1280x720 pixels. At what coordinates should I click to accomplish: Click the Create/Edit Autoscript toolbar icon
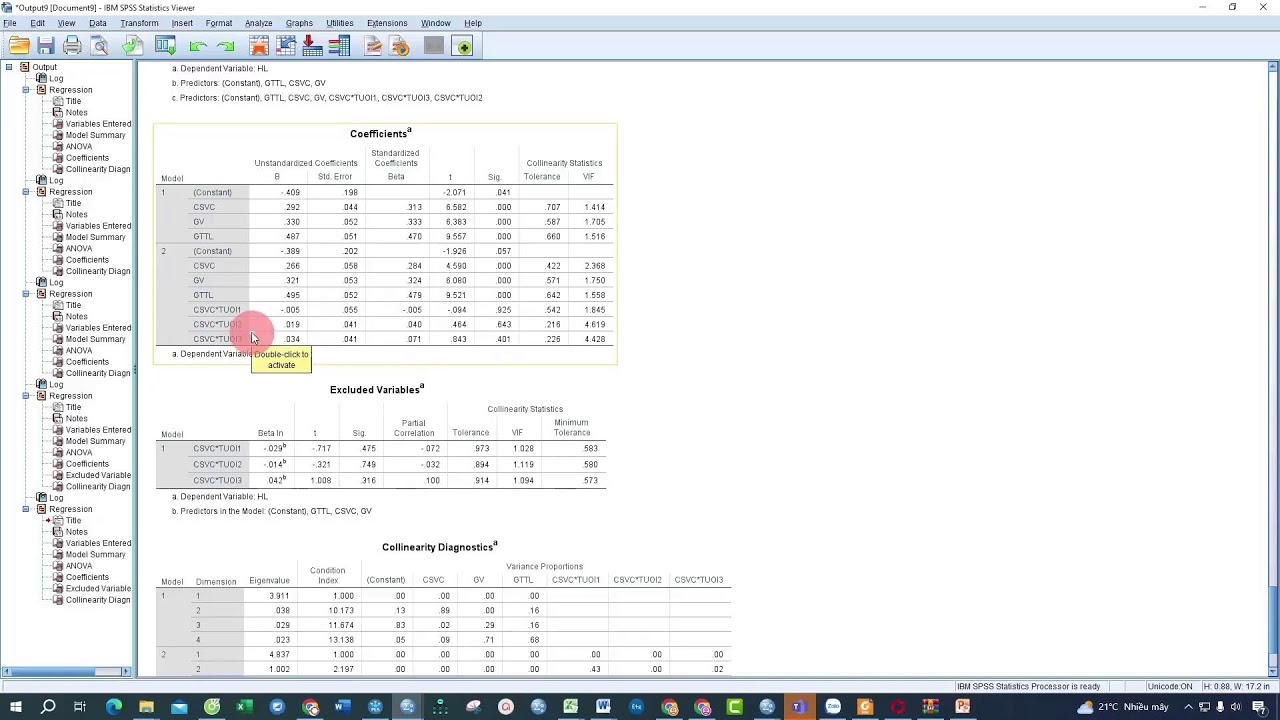tap(373, 46)
